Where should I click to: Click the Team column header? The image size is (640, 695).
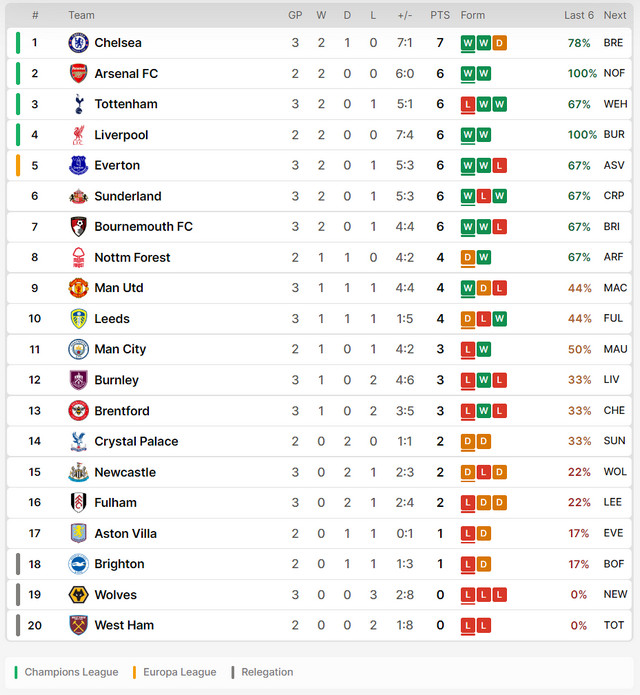82,16
